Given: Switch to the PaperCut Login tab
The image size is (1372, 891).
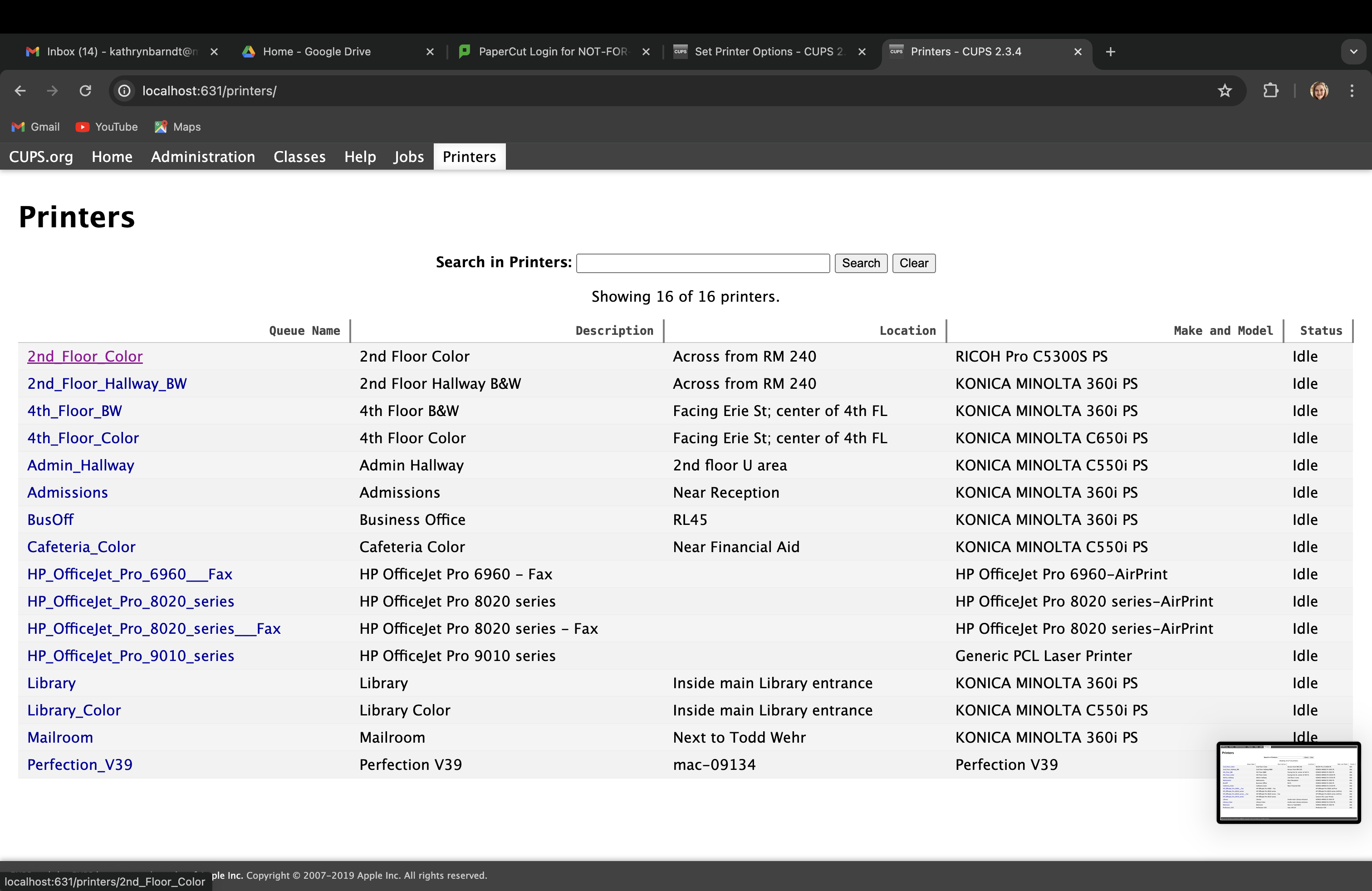Looking at the screenshot, I should [x=554, y=52].
